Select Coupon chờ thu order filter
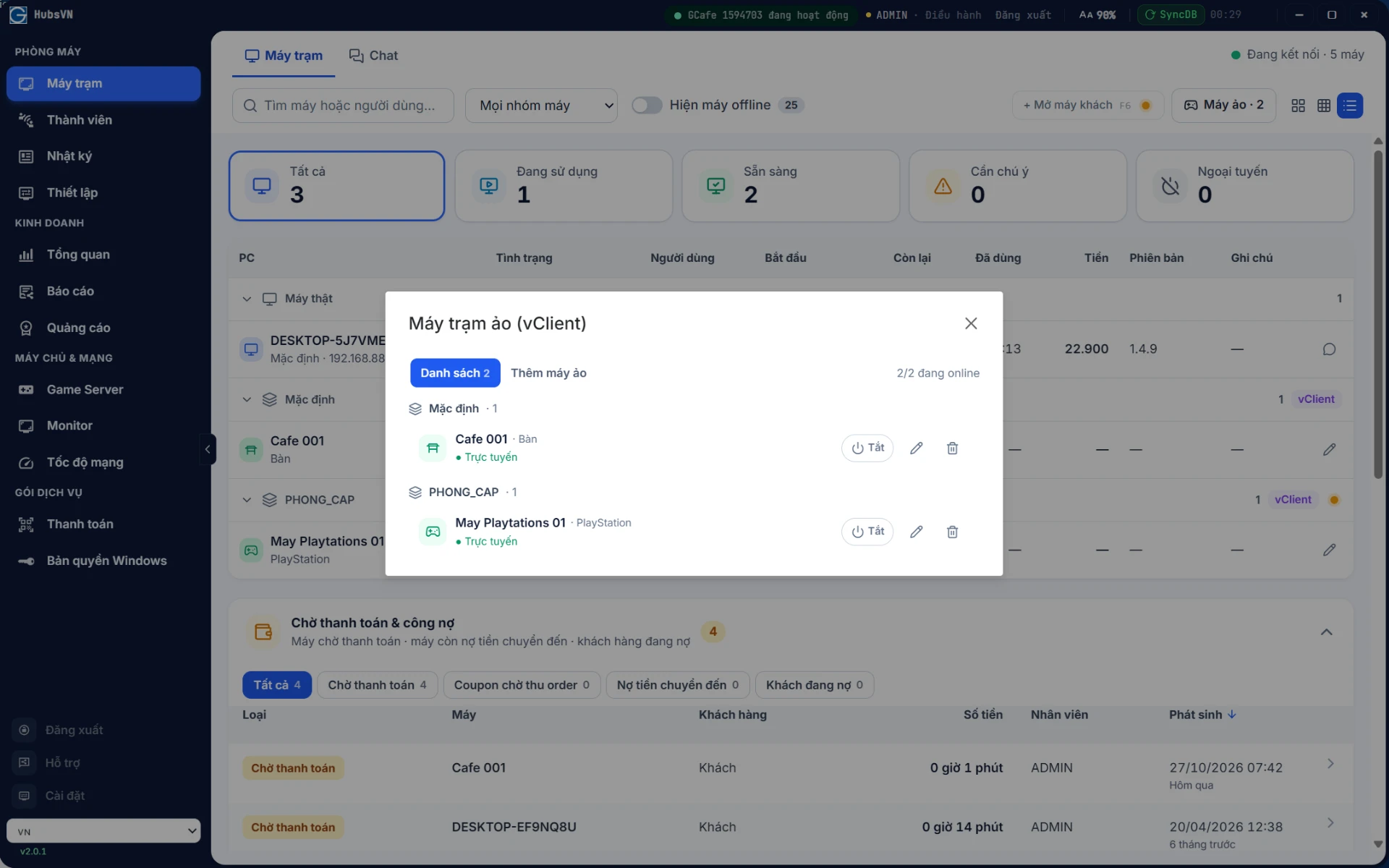1389x868 pixels. 522,685
